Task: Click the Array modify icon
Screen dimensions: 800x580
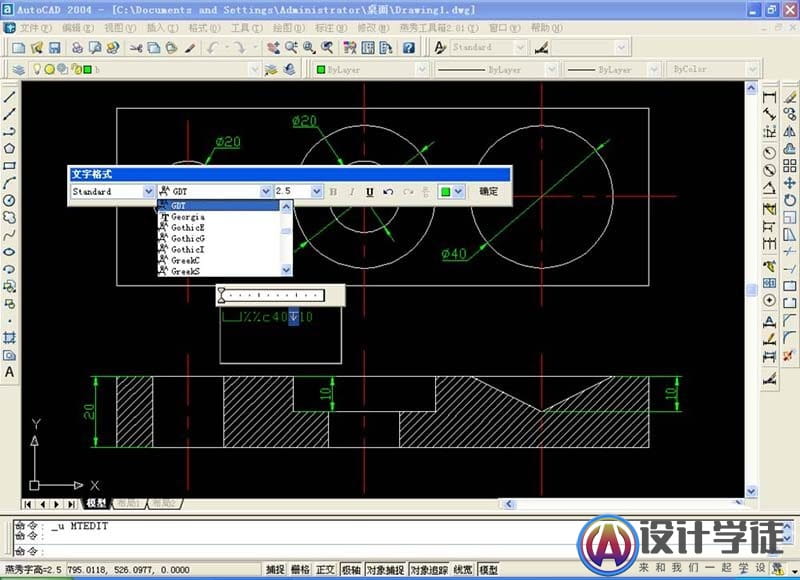Action: [x=790, y=166]
